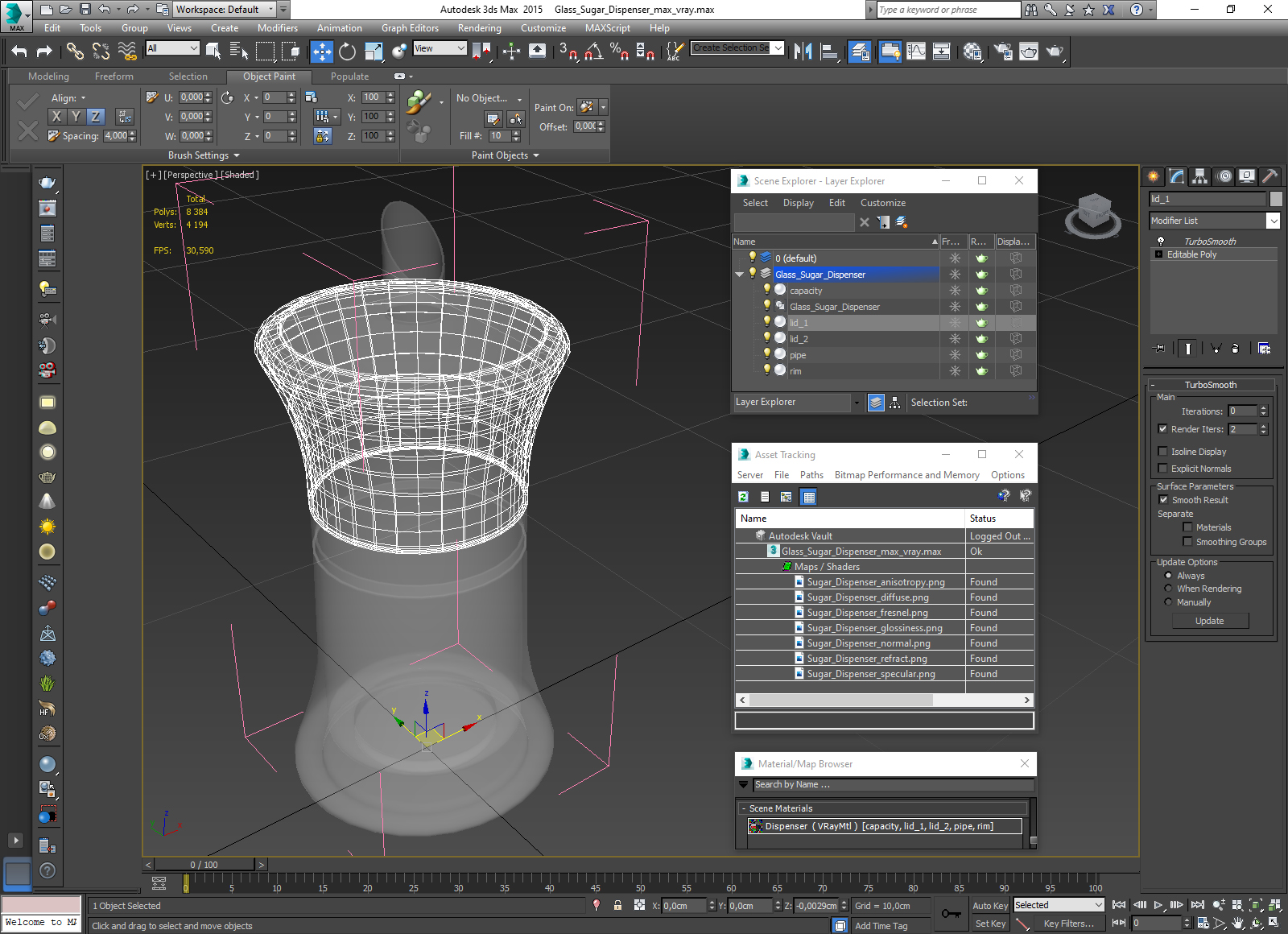The image size is (1288, 934).
Task: Open Customize menu in Scene Explorer
Action: click(882, 203)
